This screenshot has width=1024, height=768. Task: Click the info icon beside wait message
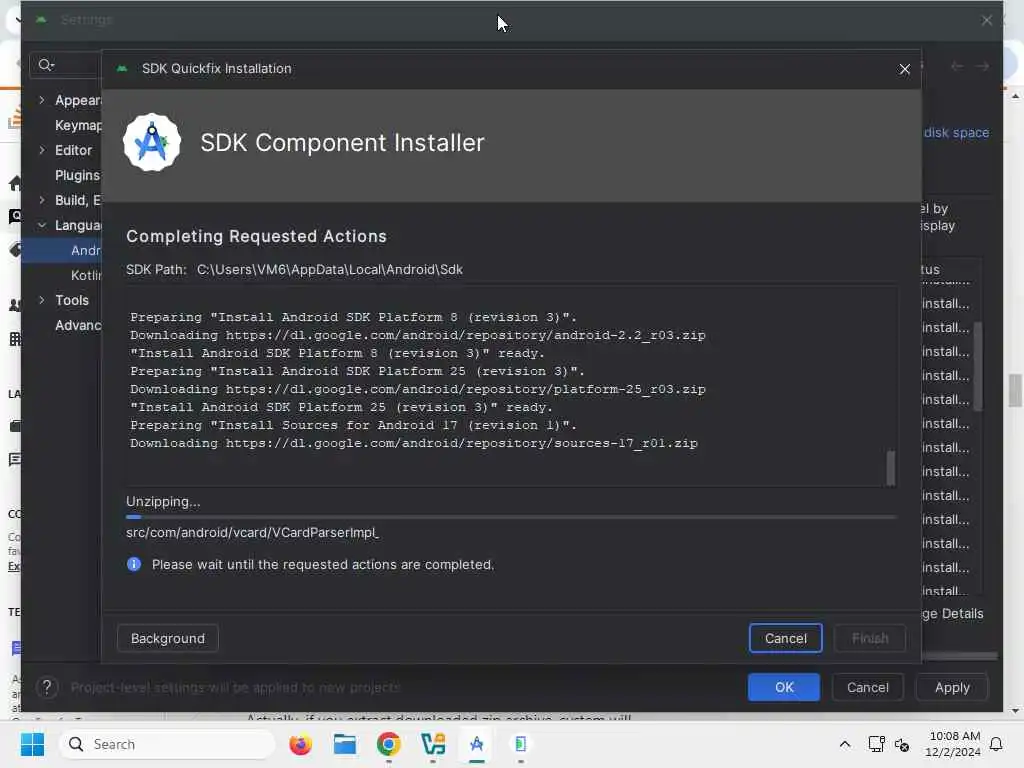pos(134,564)
